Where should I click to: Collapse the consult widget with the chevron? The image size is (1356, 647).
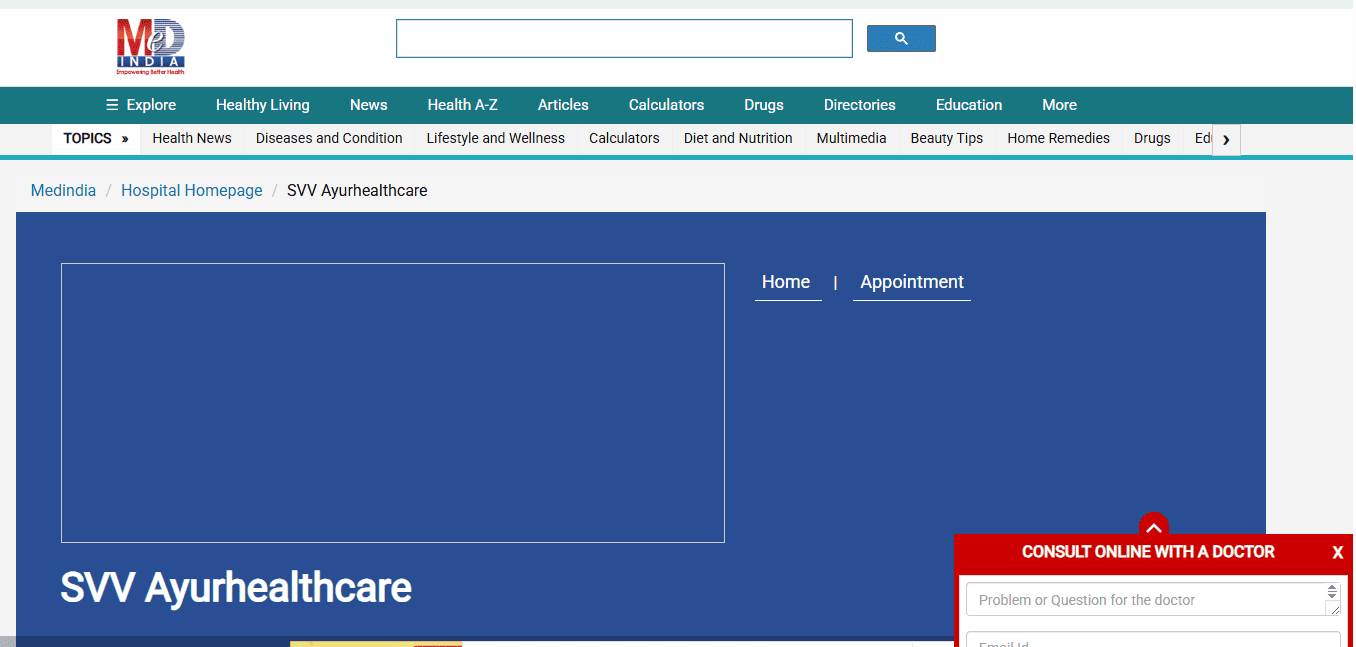tap(1153, 526)
